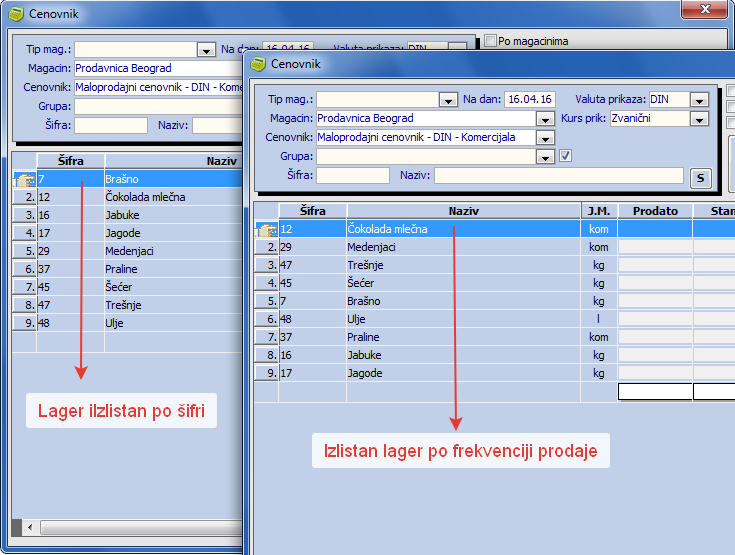
Task: Click the Naziv input field in front window
Action: pos(559,175)
